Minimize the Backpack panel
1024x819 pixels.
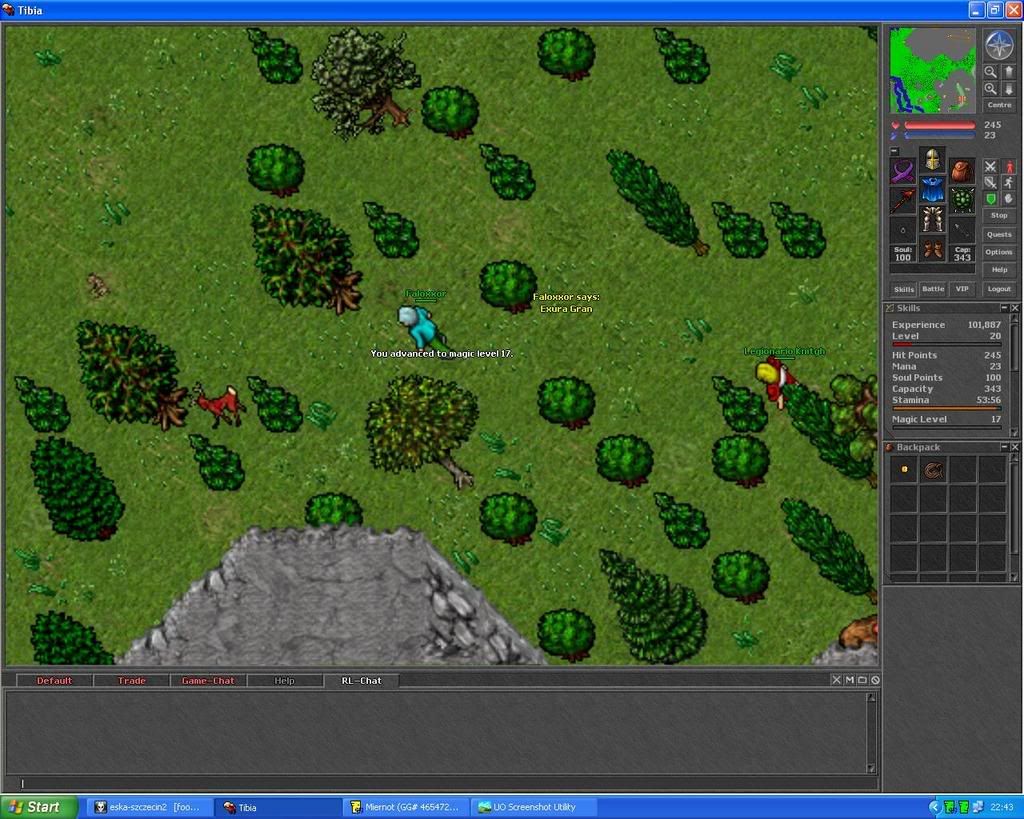pos(1004,447)
